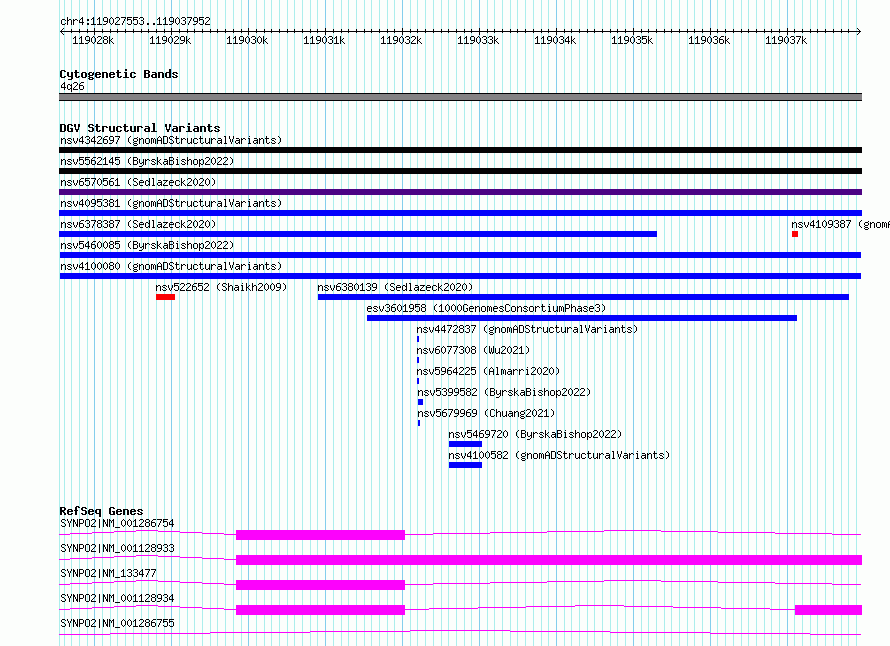Click the nsv4100080 gnomAD variant label

coord(171,266)
